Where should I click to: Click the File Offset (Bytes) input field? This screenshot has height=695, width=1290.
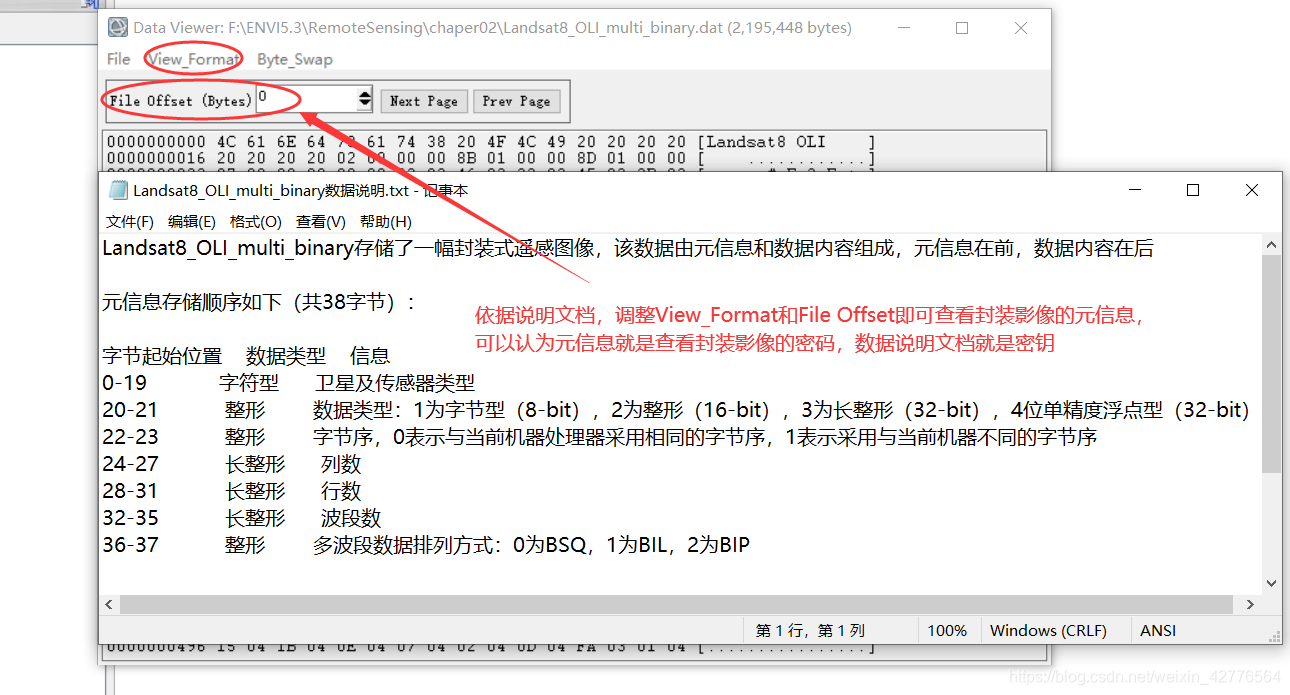click(x=306, y=99)
